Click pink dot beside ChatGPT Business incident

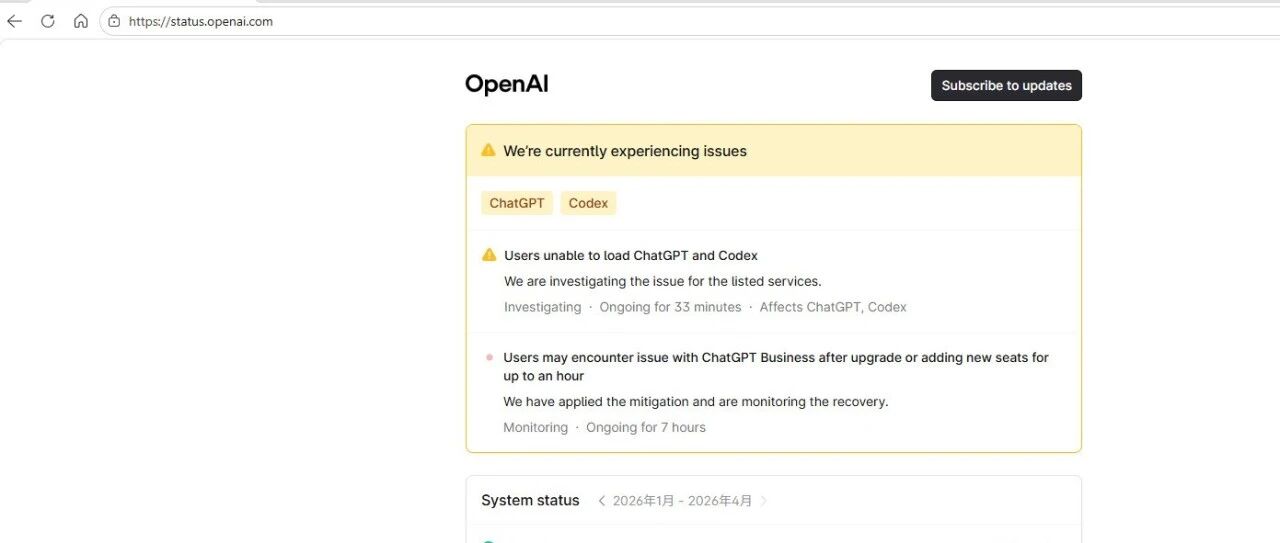(489, 357)
